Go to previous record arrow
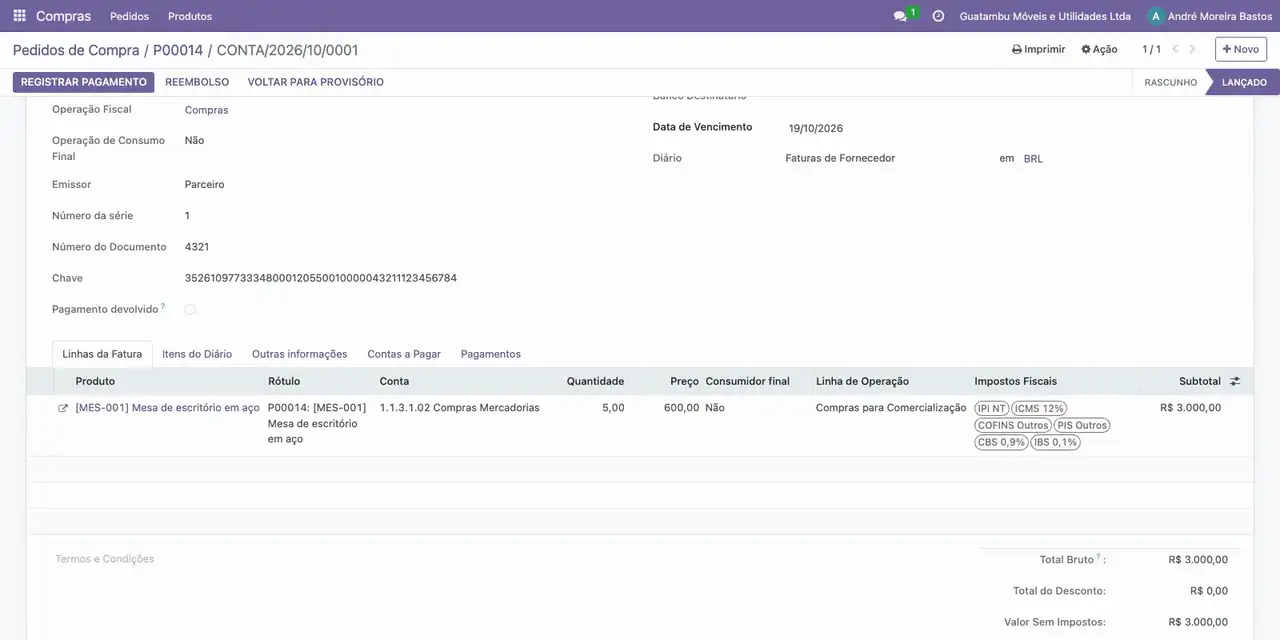This screenshot has width=1280, height=640. [1176, 49]
